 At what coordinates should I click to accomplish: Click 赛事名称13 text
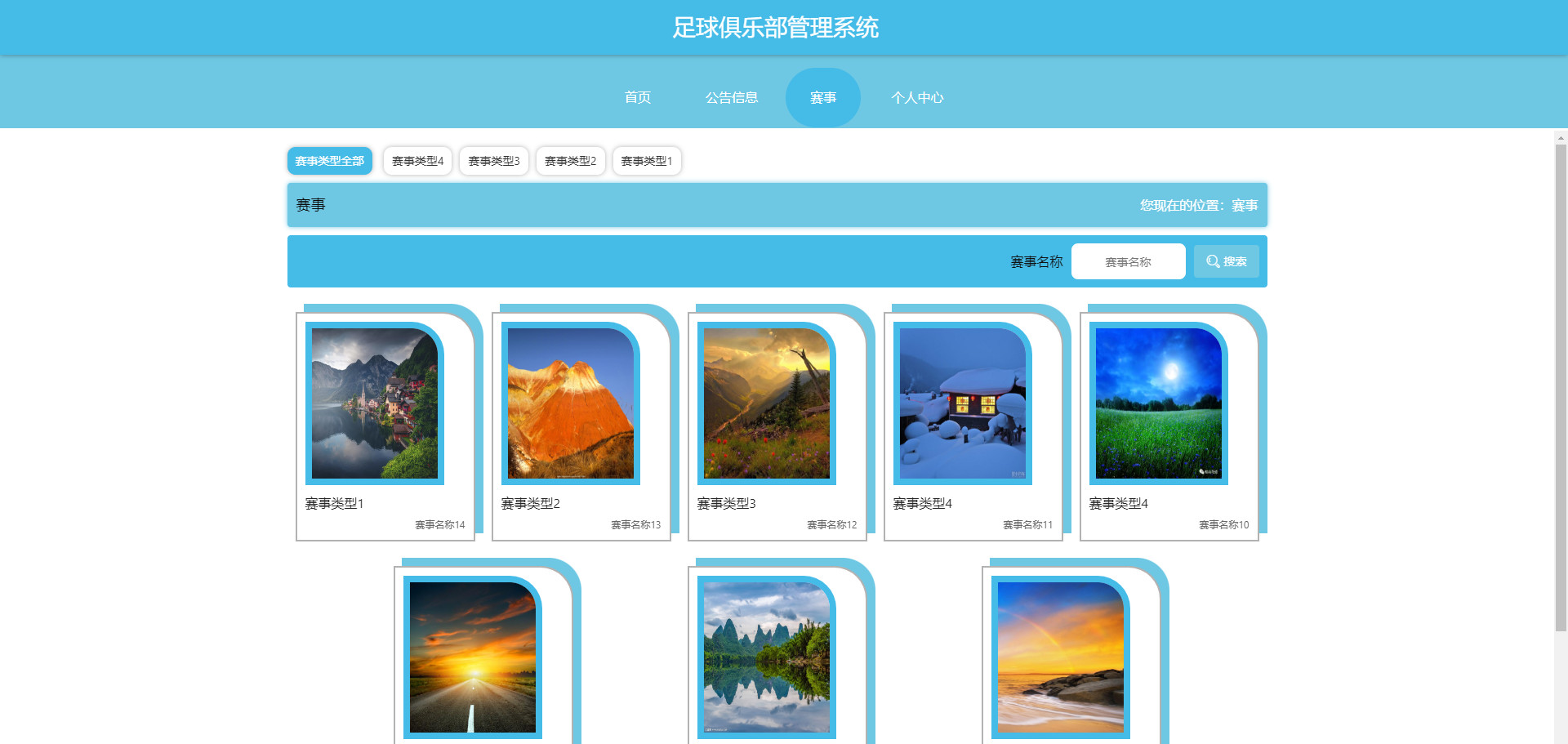coord(636,525)
